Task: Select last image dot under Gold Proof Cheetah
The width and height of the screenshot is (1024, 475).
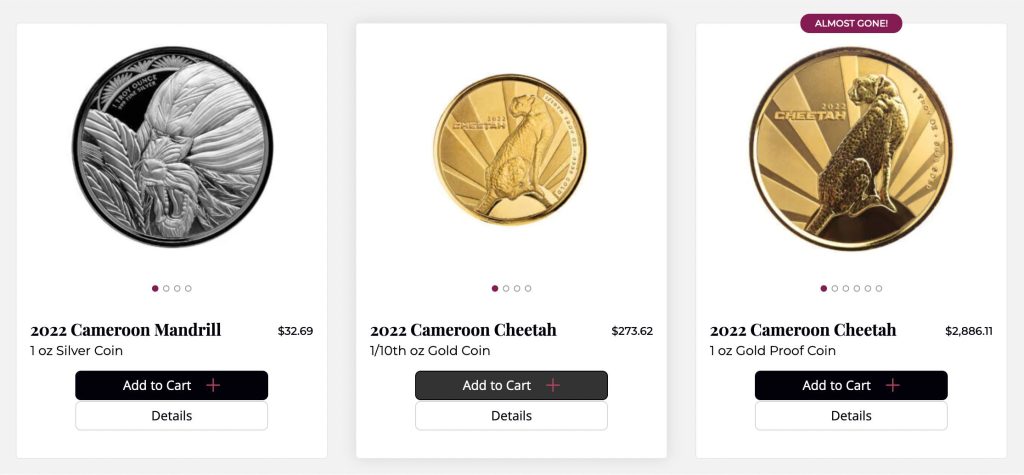Action: click(879, 288)
